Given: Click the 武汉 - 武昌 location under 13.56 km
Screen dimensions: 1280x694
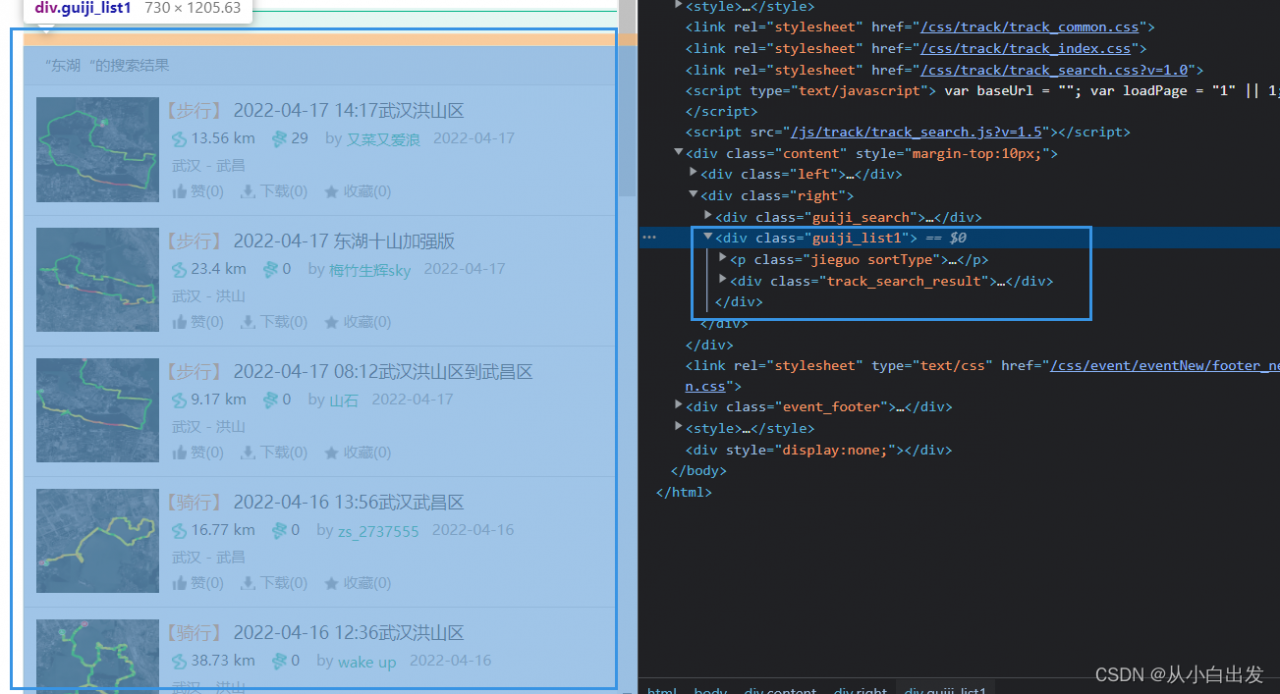Looking at the screenshot, I should (x=208, y=165).
